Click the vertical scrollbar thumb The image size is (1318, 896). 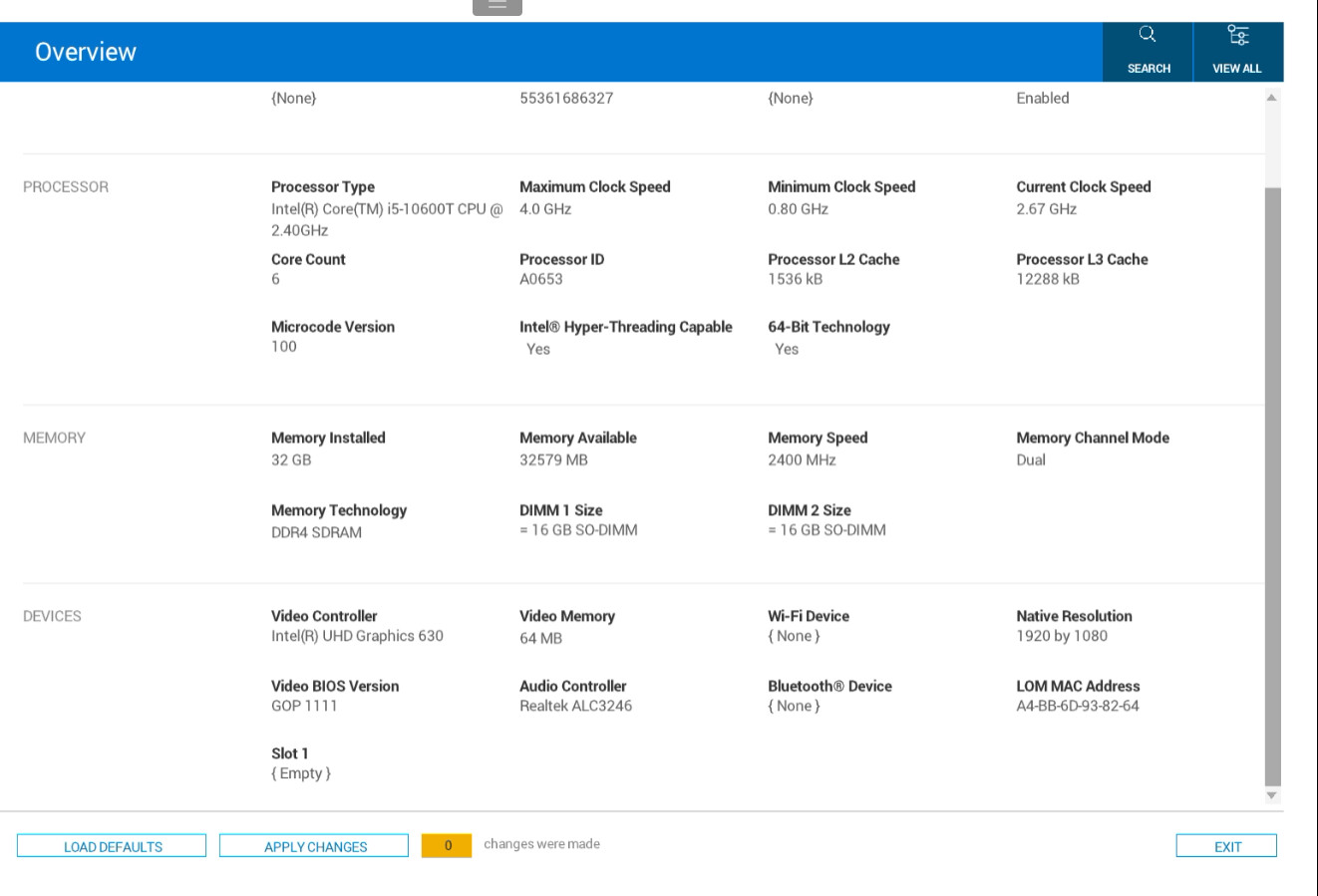pyautogui.click(x=1272, y=486)
